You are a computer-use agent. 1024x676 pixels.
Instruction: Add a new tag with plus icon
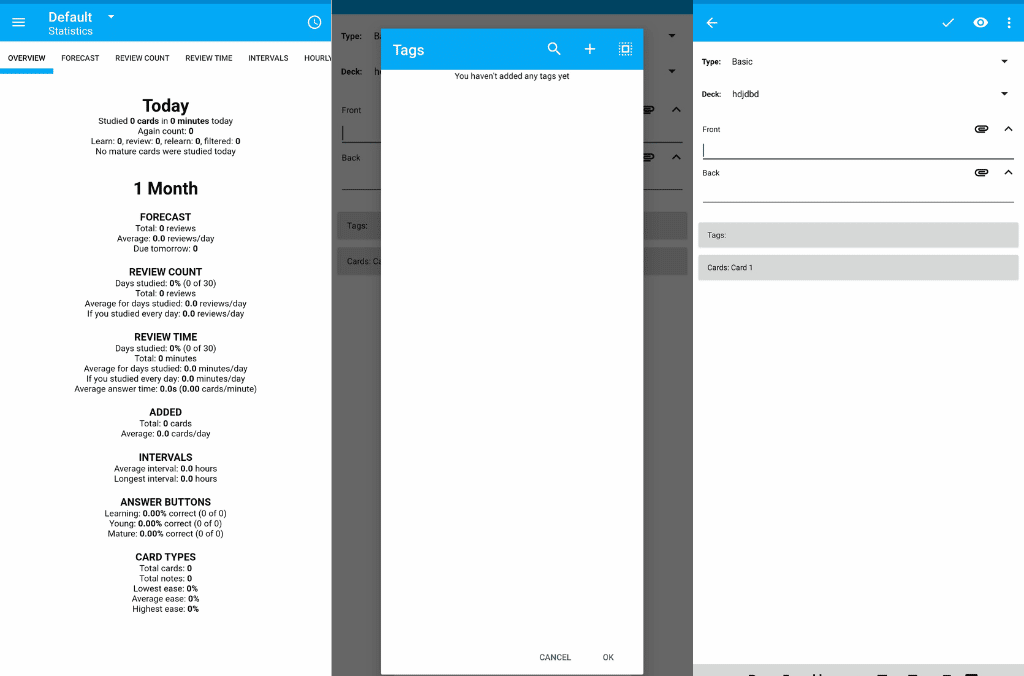(x=590, y=49)
